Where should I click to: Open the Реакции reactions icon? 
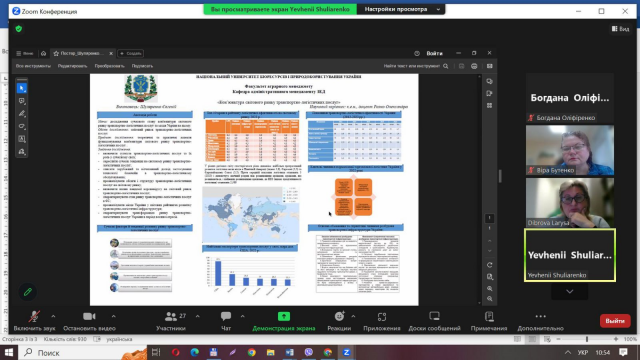(339, 316)
